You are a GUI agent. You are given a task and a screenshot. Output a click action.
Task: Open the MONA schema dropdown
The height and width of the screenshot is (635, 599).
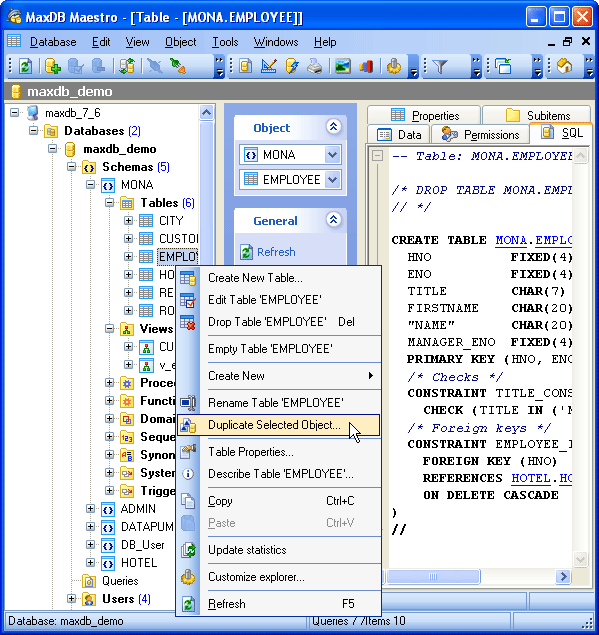click(333, 155)
